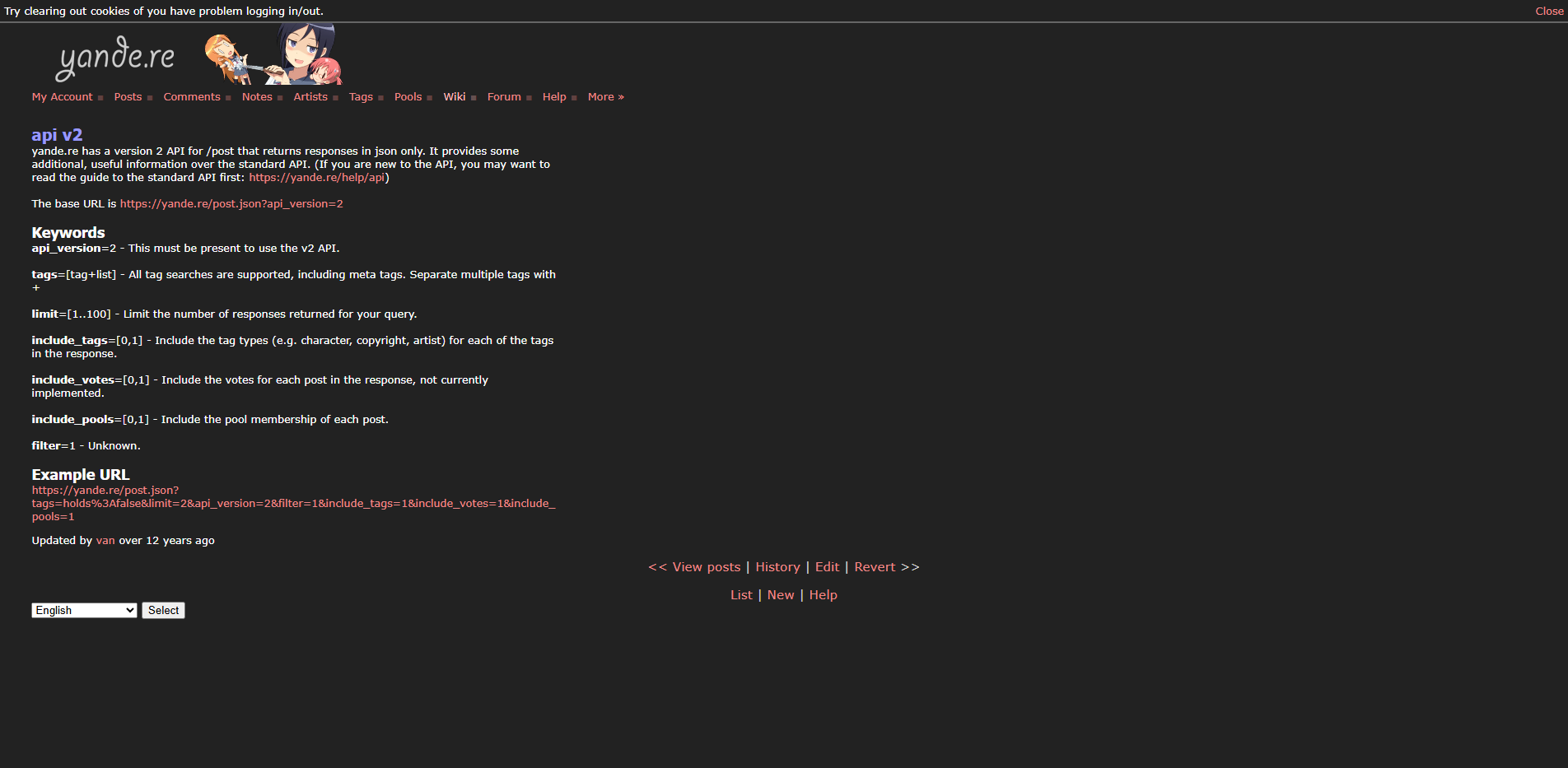Open the post.json base URL link
The height and width of the screenshot is (768, 1568).
231,203
